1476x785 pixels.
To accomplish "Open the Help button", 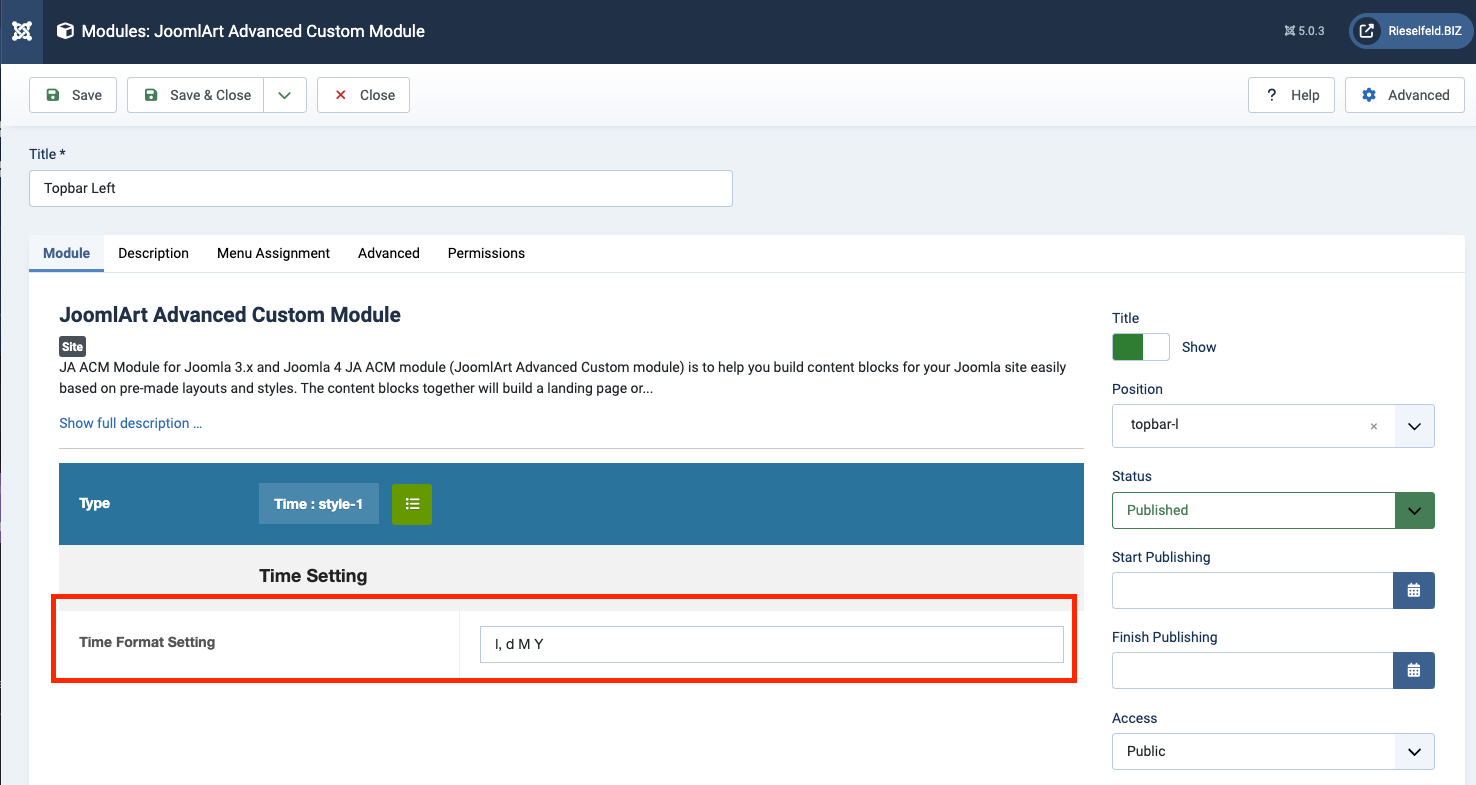I will point(1291,95).
